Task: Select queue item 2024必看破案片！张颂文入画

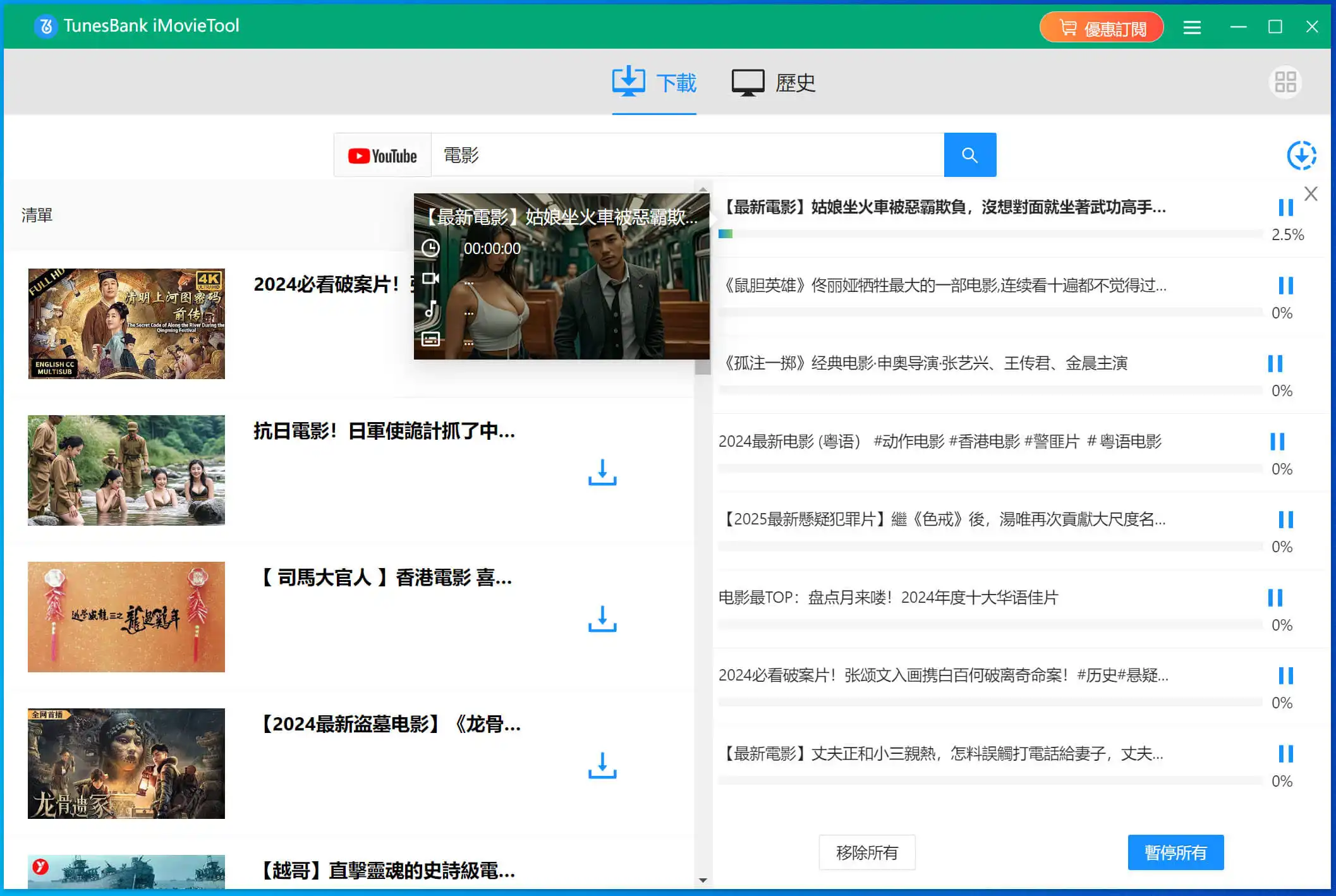Action: [944, 675]
